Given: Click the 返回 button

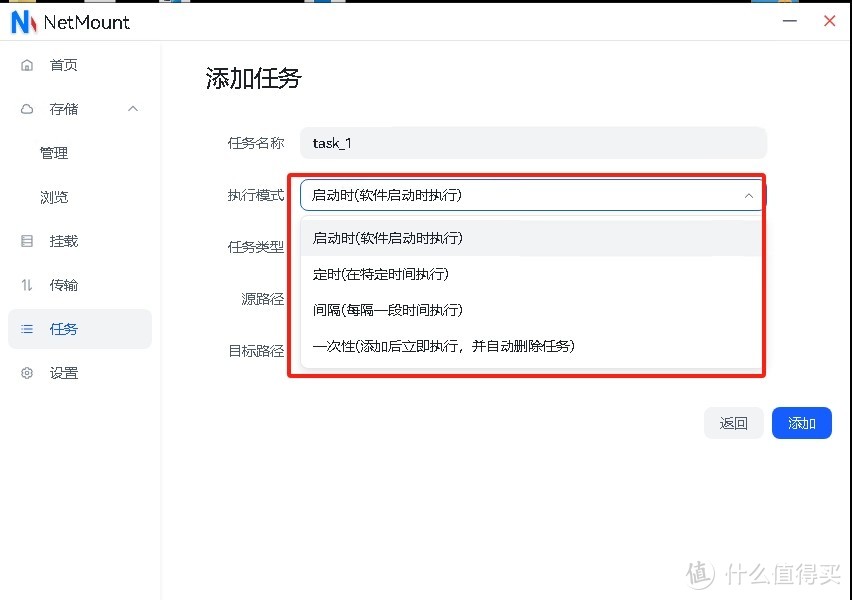Looking at the screenshot, I should coord(734,423).
